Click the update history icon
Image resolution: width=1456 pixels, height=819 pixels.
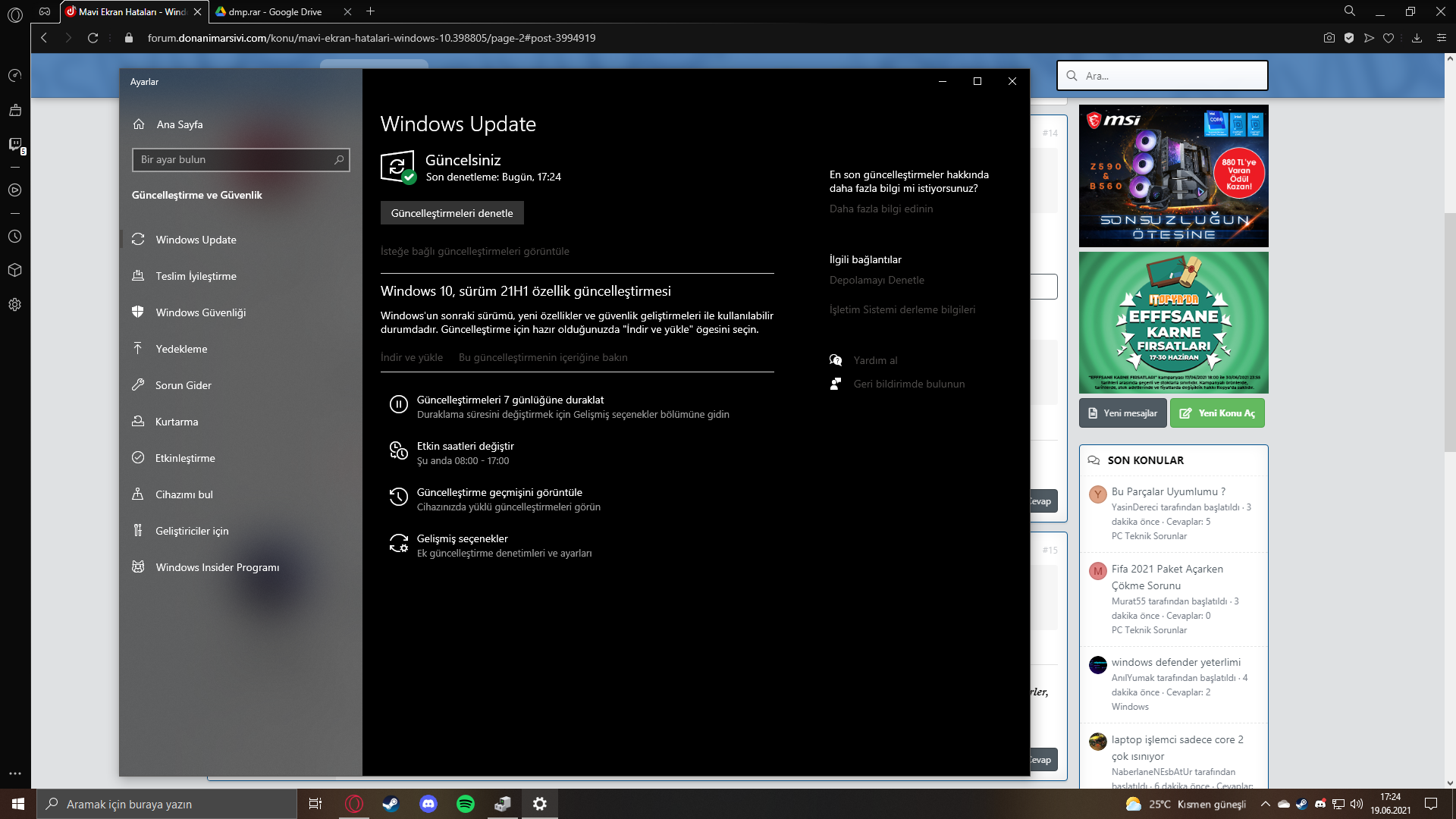coord(398,497)
